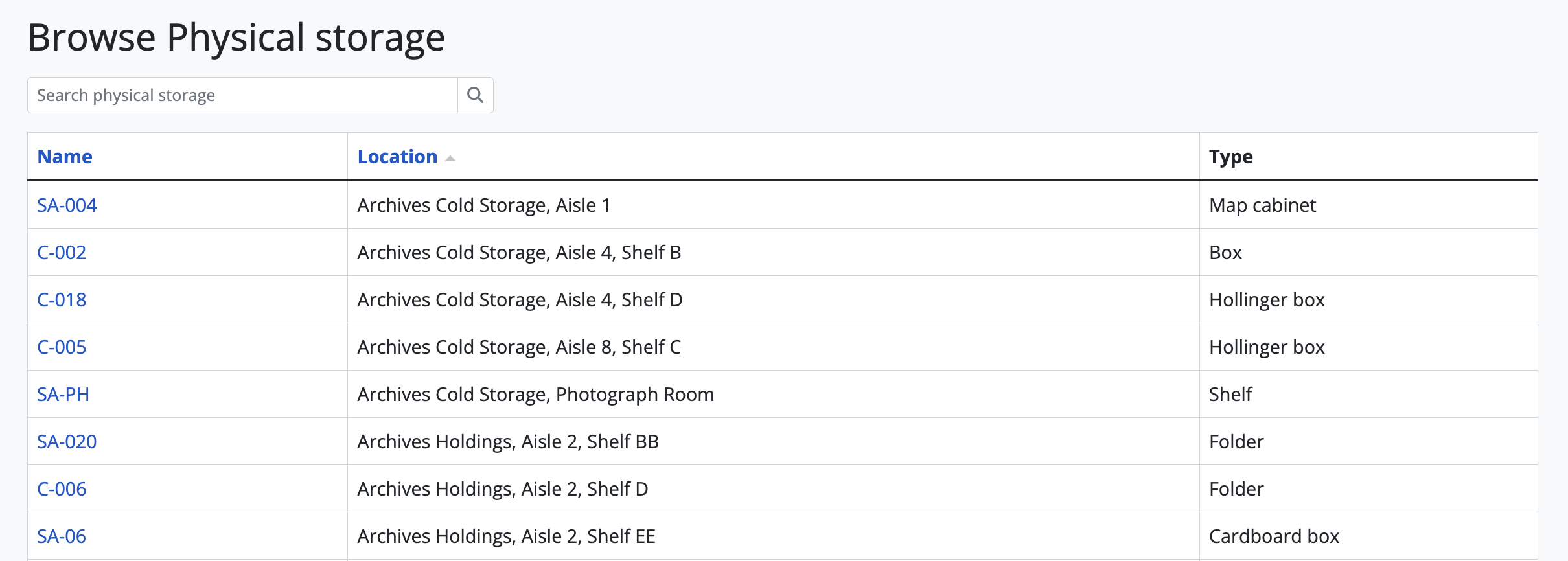Image resolution: width=1568 pixels, height=561 pixels.
Task: Sort table by Location column header
Action: point(397,157)
